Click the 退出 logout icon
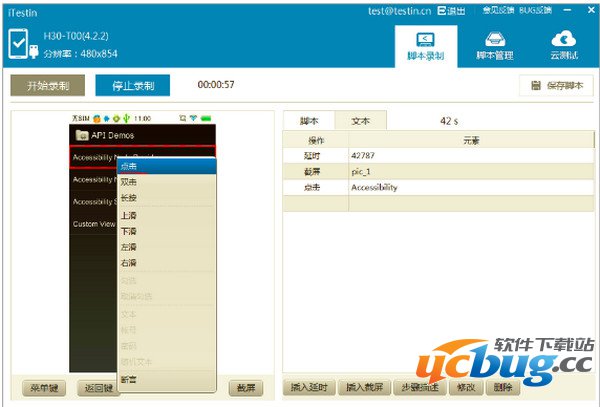This screenshot has height=407, width=600. tap(443, 9)
